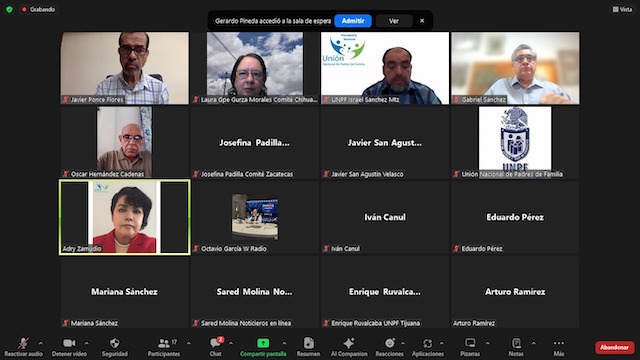Open the Resumen document icon
This screenshot has height=360, width=640.
(309, 343)
